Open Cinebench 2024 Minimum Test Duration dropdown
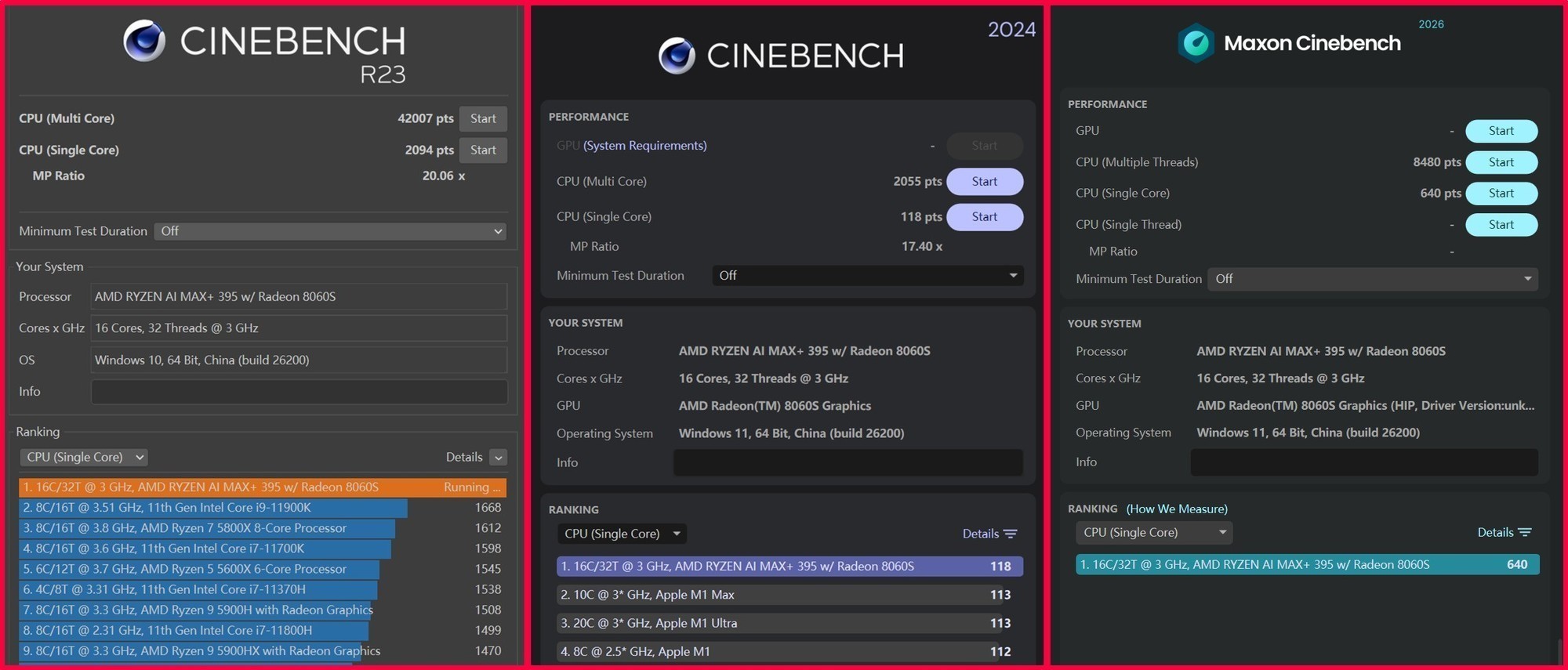 tap(868, 275)
